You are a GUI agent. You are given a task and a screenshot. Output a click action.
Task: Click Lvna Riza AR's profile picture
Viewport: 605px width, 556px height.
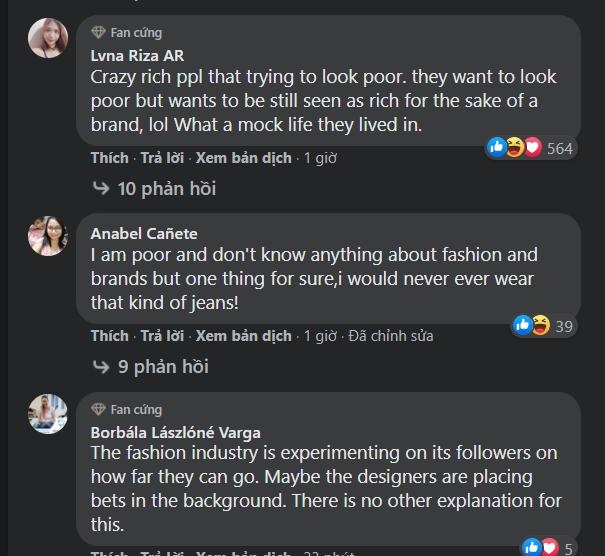point(48,38)
